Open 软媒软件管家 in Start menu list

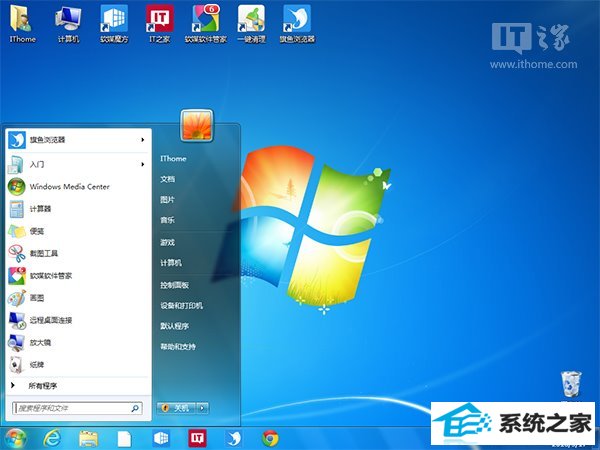tap(78, 276)
